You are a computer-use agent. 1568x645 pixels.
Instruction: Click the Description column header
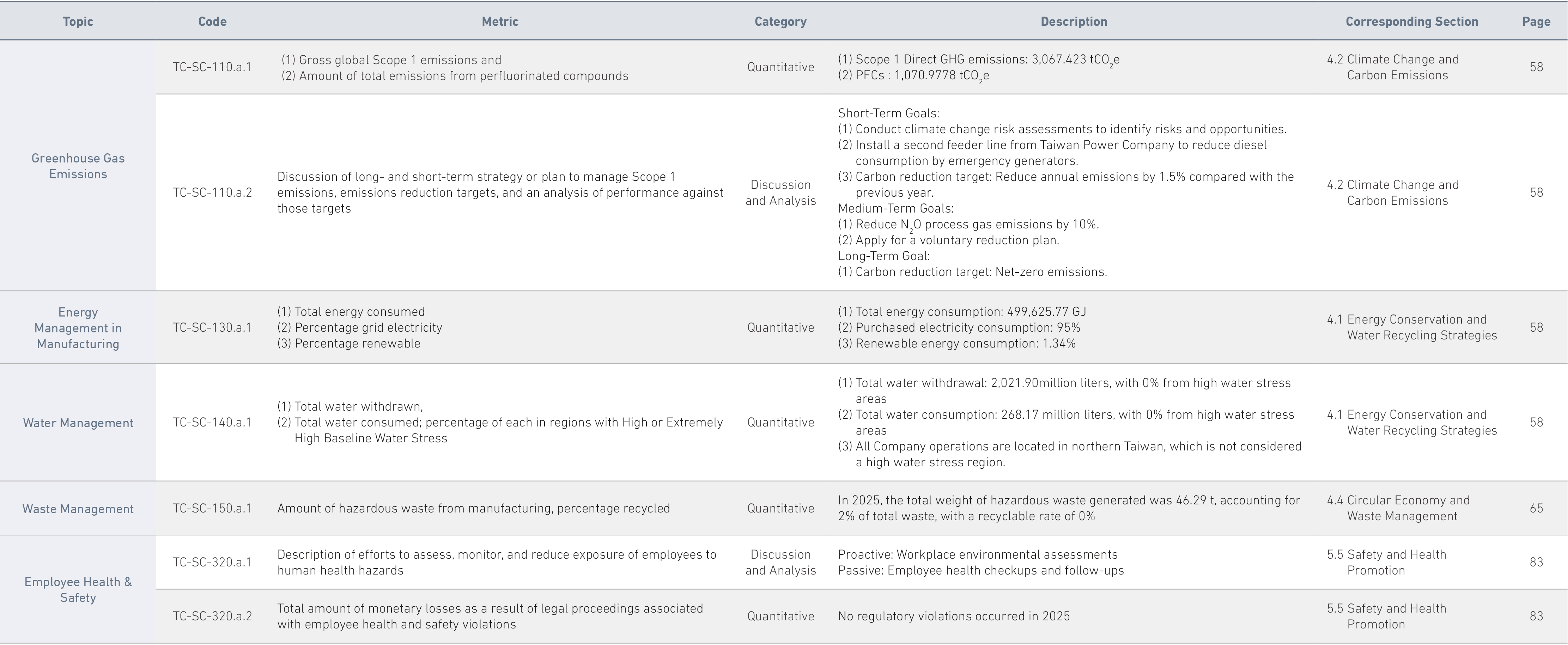tap(1074, 22)
